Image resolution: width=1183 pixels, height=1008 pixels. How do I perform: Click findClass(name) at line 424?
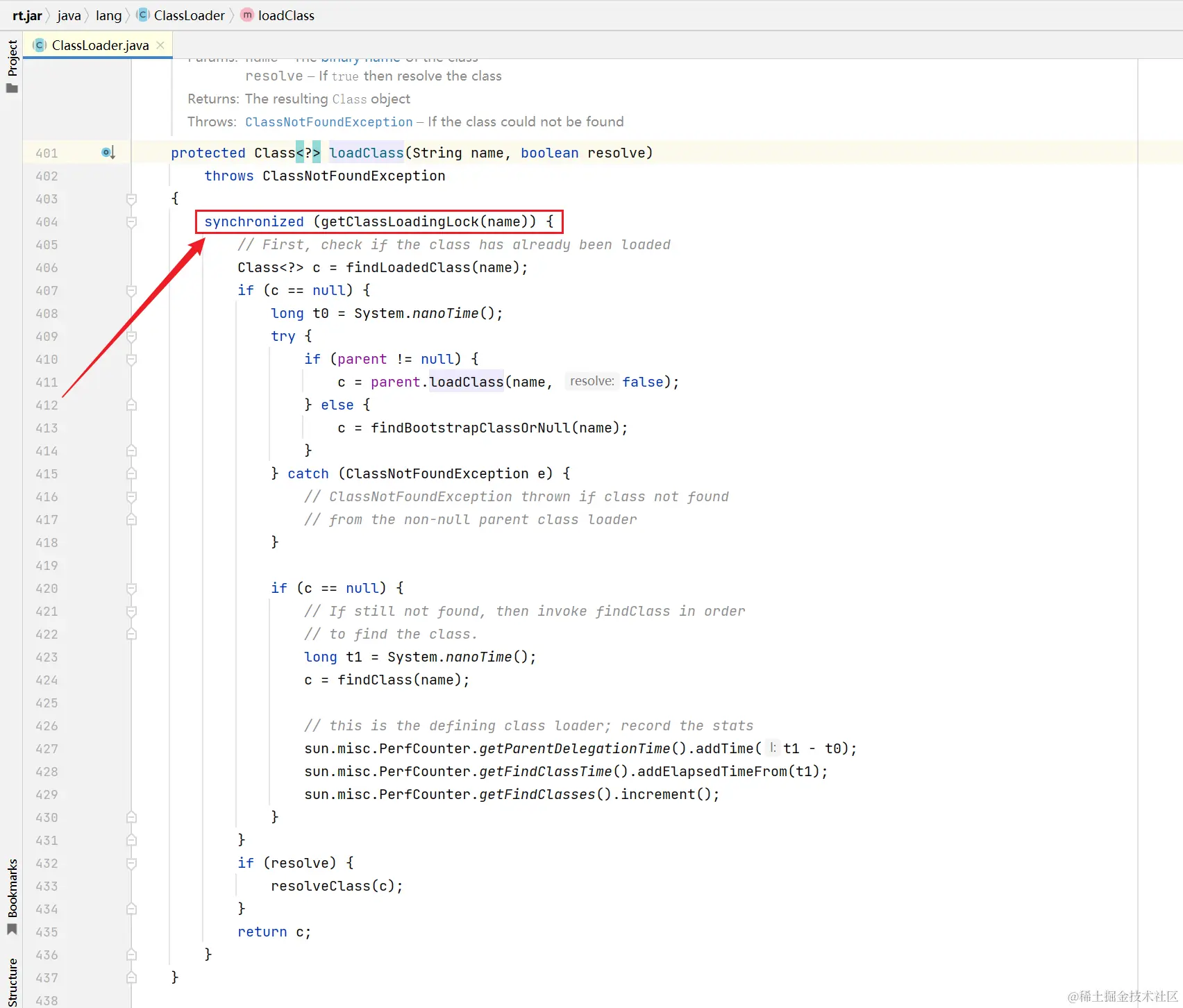[x=399, y=680]
